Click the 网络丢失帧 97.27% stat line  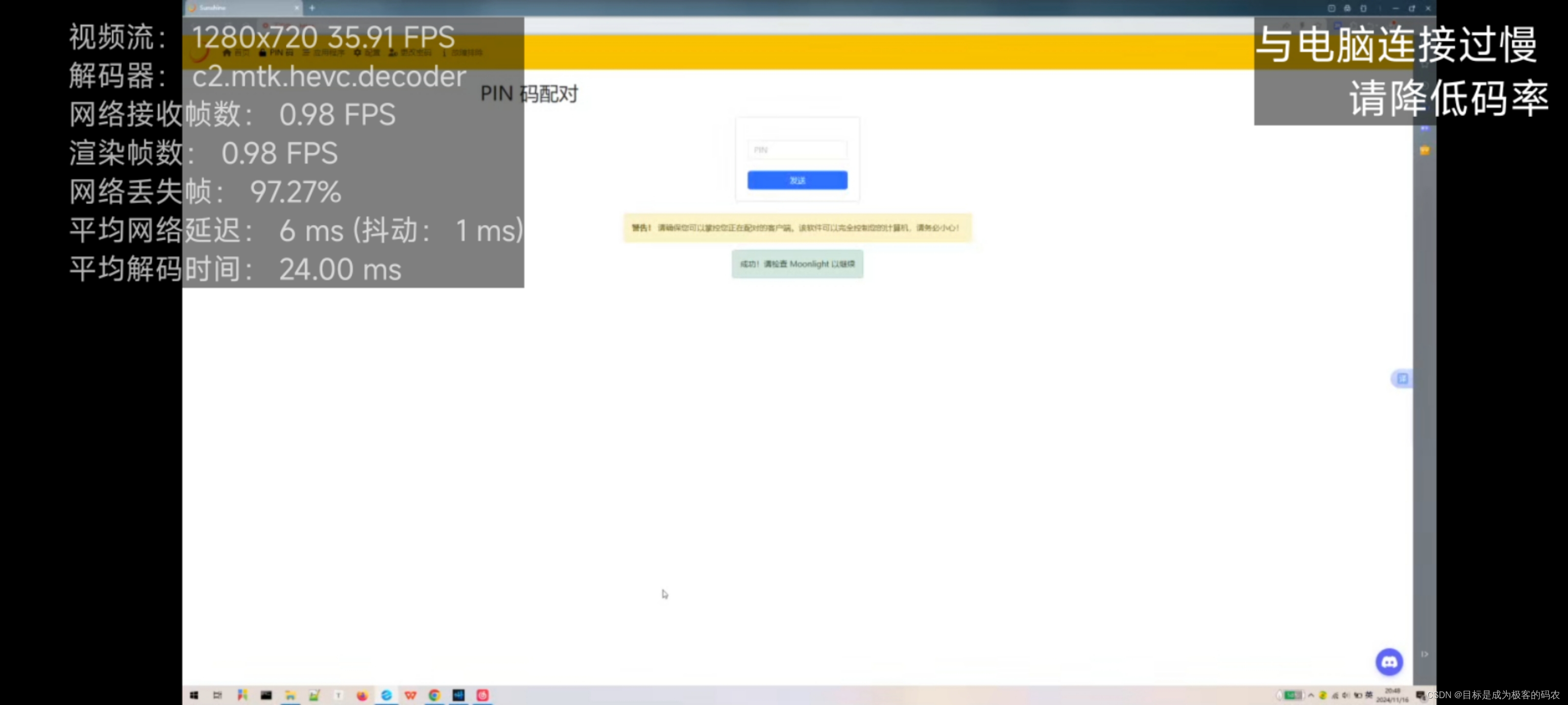pyautogui.click(x=205, y=191)
